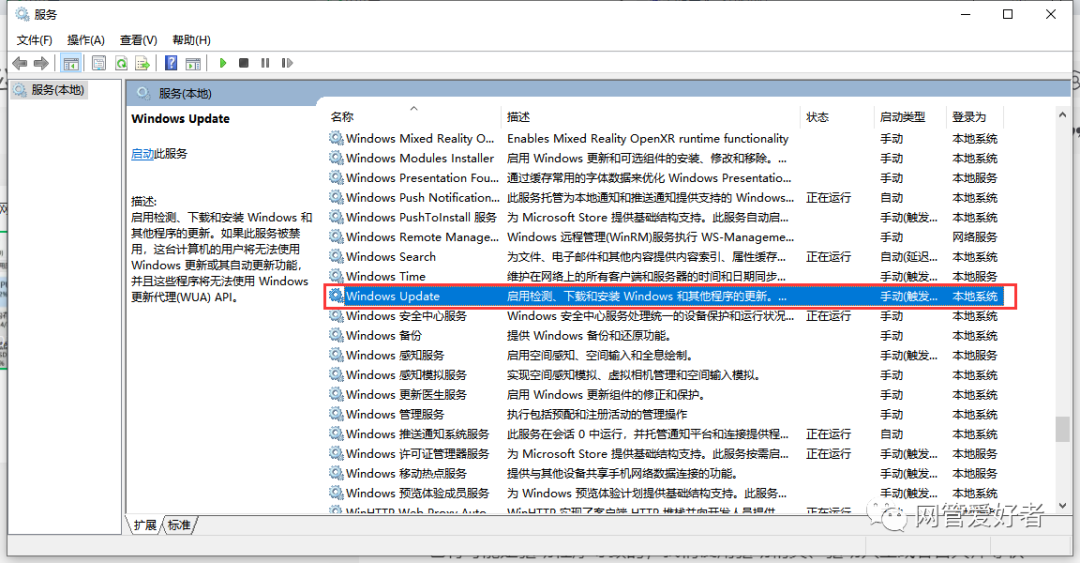
Task: Click the scroll down arrow of the list
Action: click(1062, 506)
